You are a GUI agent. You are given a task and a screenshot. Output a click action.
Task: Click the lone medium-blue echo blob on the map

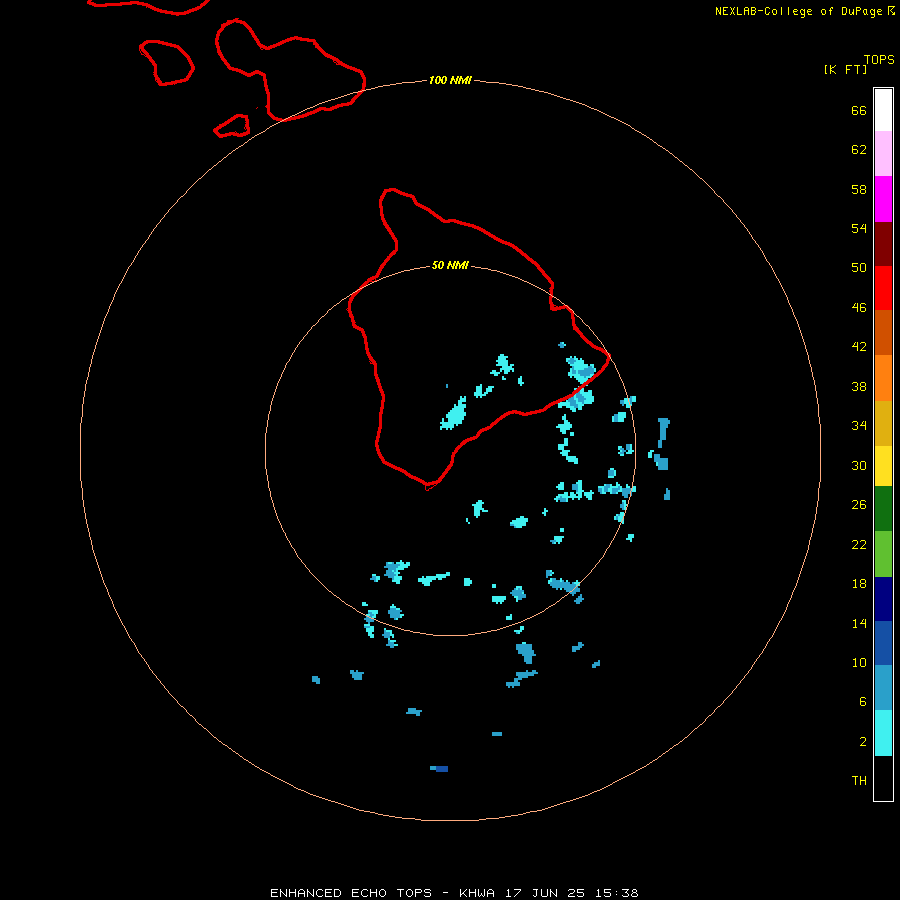tap(440, 768)
